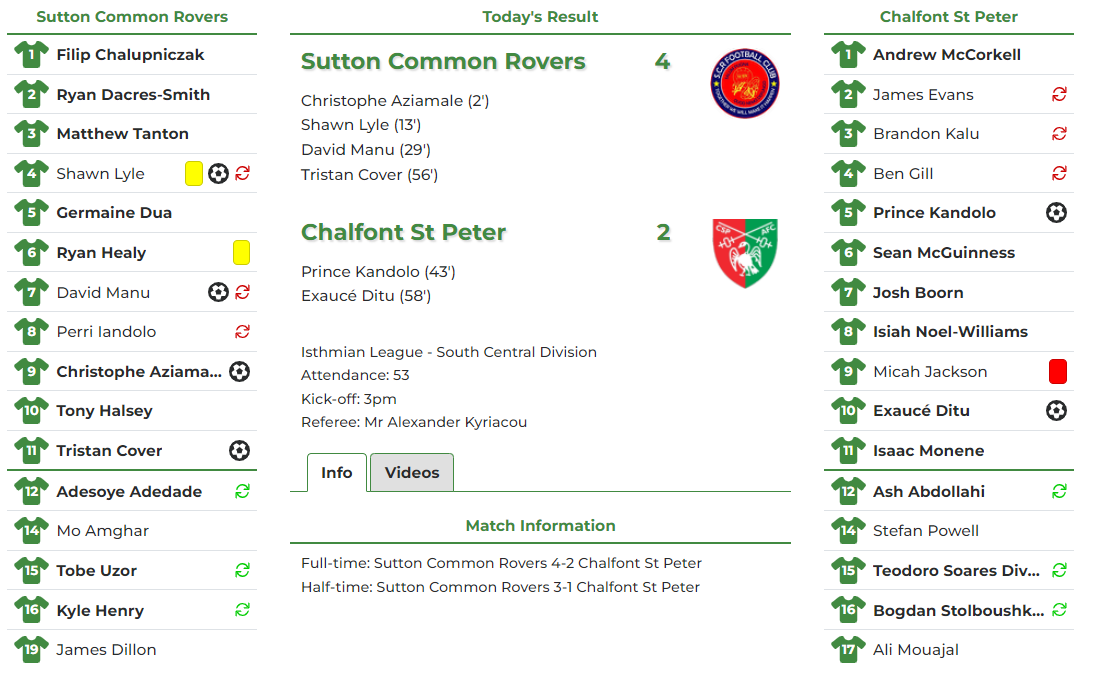The height and width of the screenshot is (689, 1096).
Task: Click Shawn Lyle's yellow card icon
Action: coord(192,173)
